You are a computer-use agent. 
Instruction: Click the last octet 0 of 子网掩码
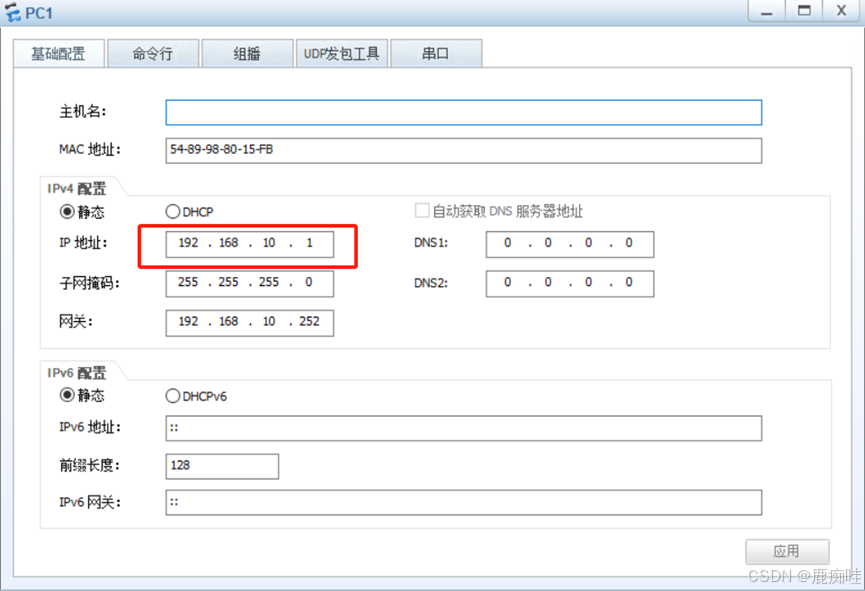pyautogui.click(x=309, y=282)
